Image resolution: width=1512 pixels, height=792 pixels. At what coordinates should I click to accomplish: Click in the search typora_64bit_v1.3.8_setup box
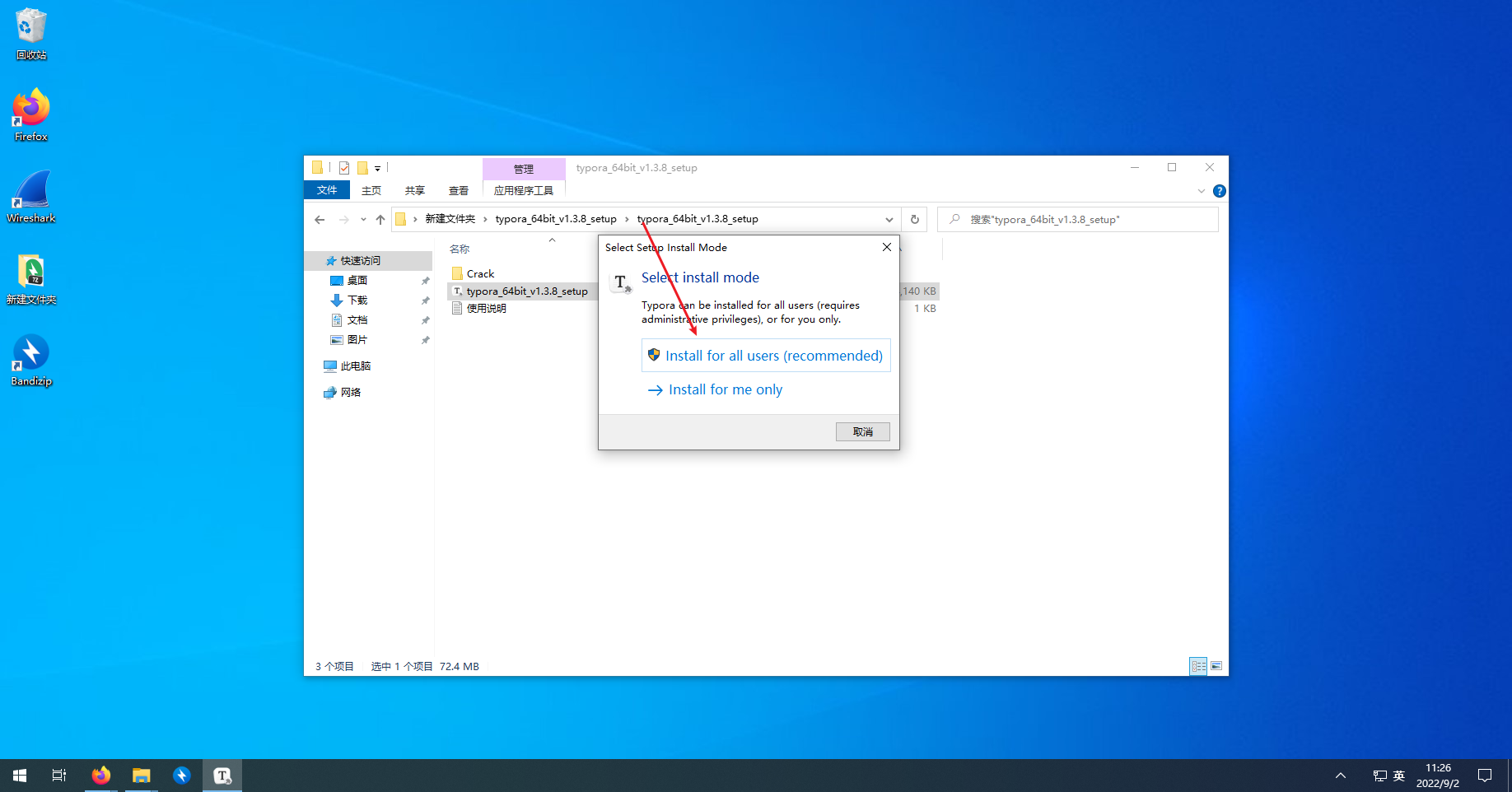(x=1077, y=220)
